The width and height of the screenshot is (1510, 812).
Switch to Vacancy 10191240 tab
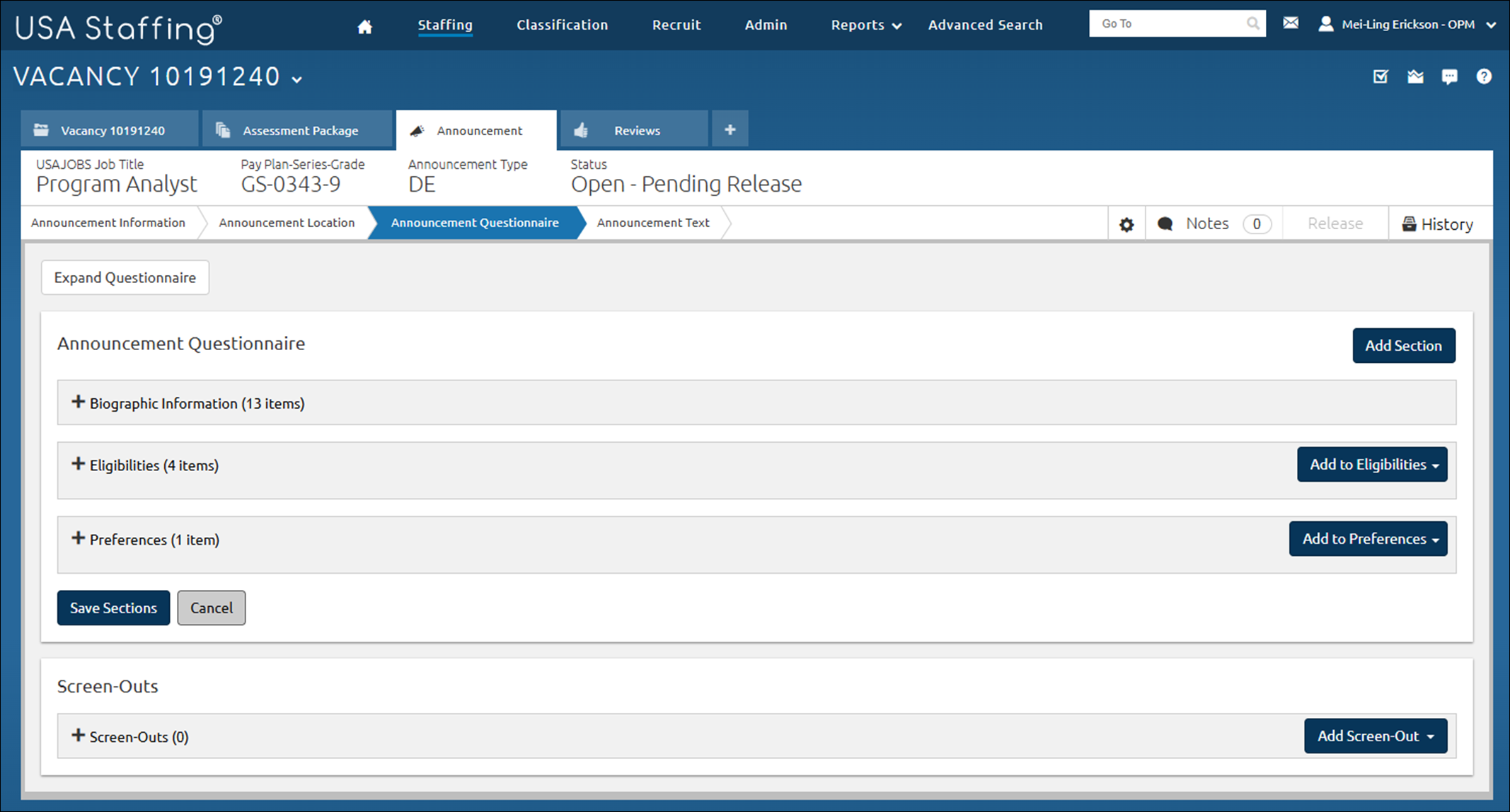pos(110,129)
